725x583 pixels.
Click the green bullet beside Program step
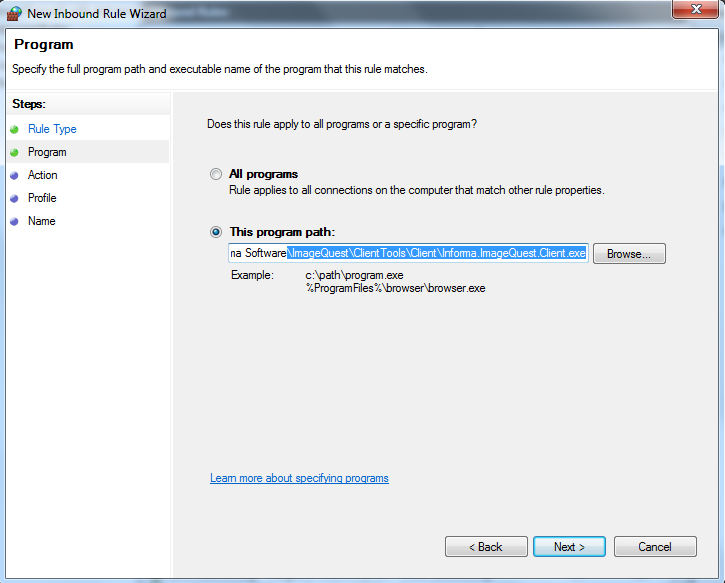(14, 153)
